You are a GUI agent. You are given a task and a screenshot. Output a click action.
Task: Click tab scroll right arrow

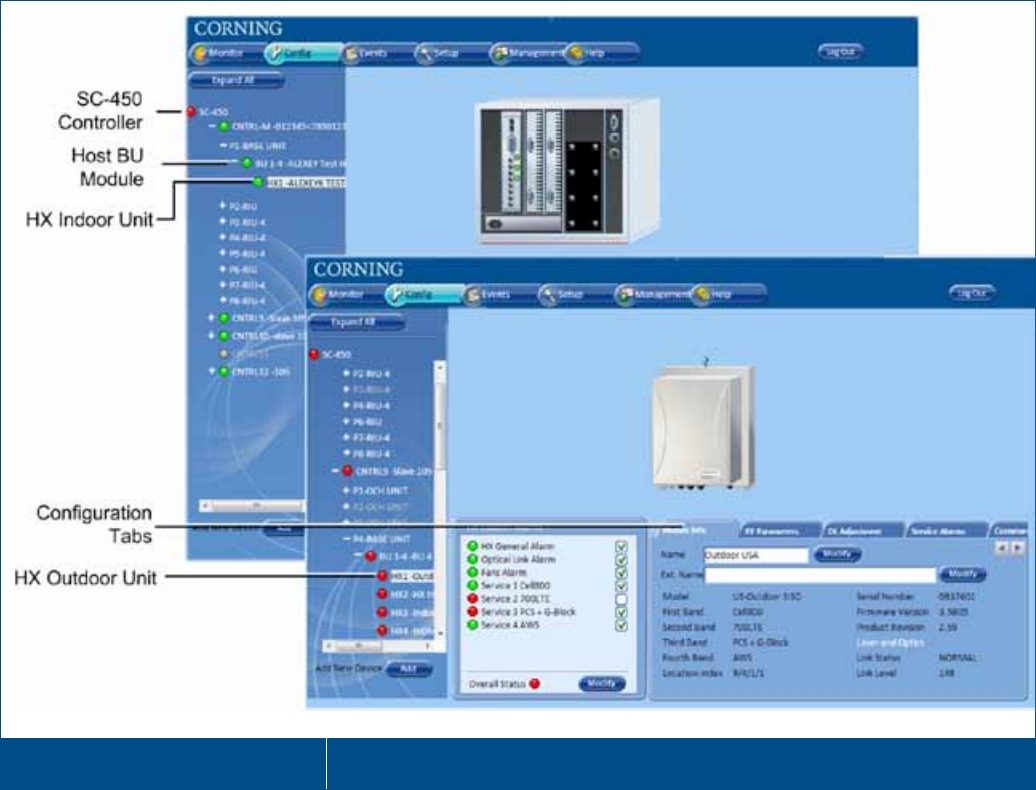pyautogui.click(x=1018, y=548)
